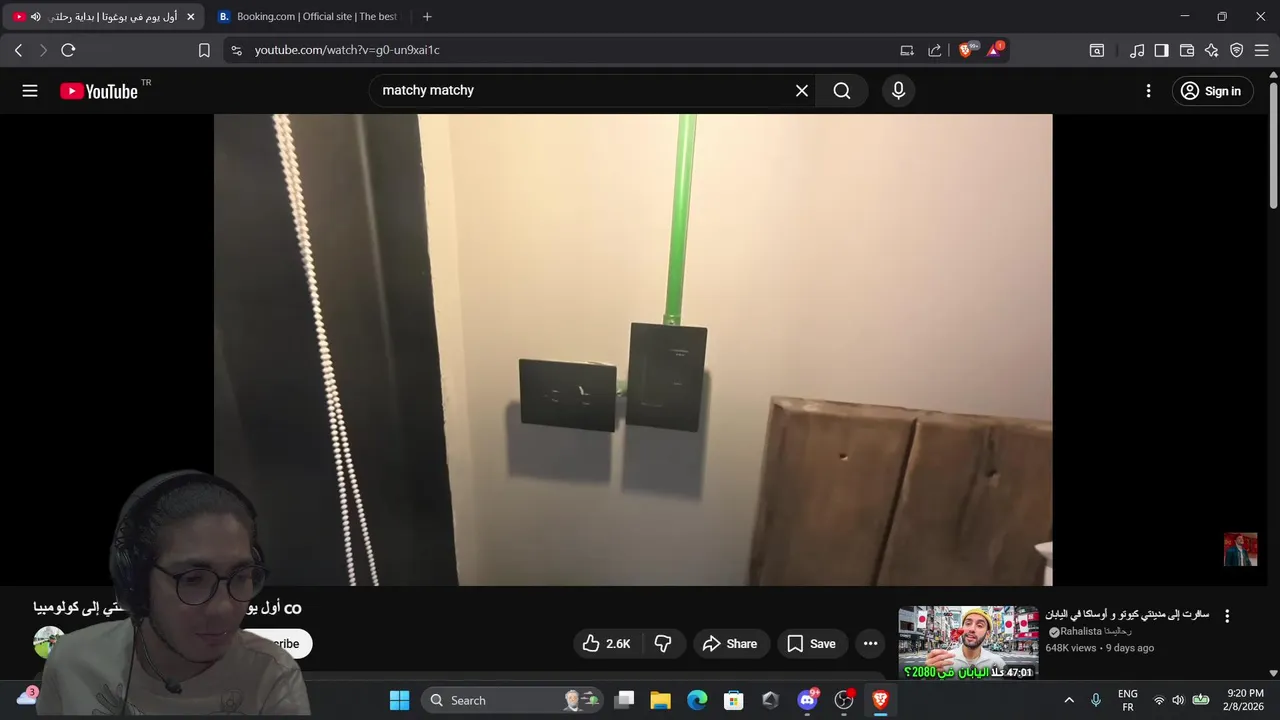Toggle the system tray microphone

point(1096,700)
